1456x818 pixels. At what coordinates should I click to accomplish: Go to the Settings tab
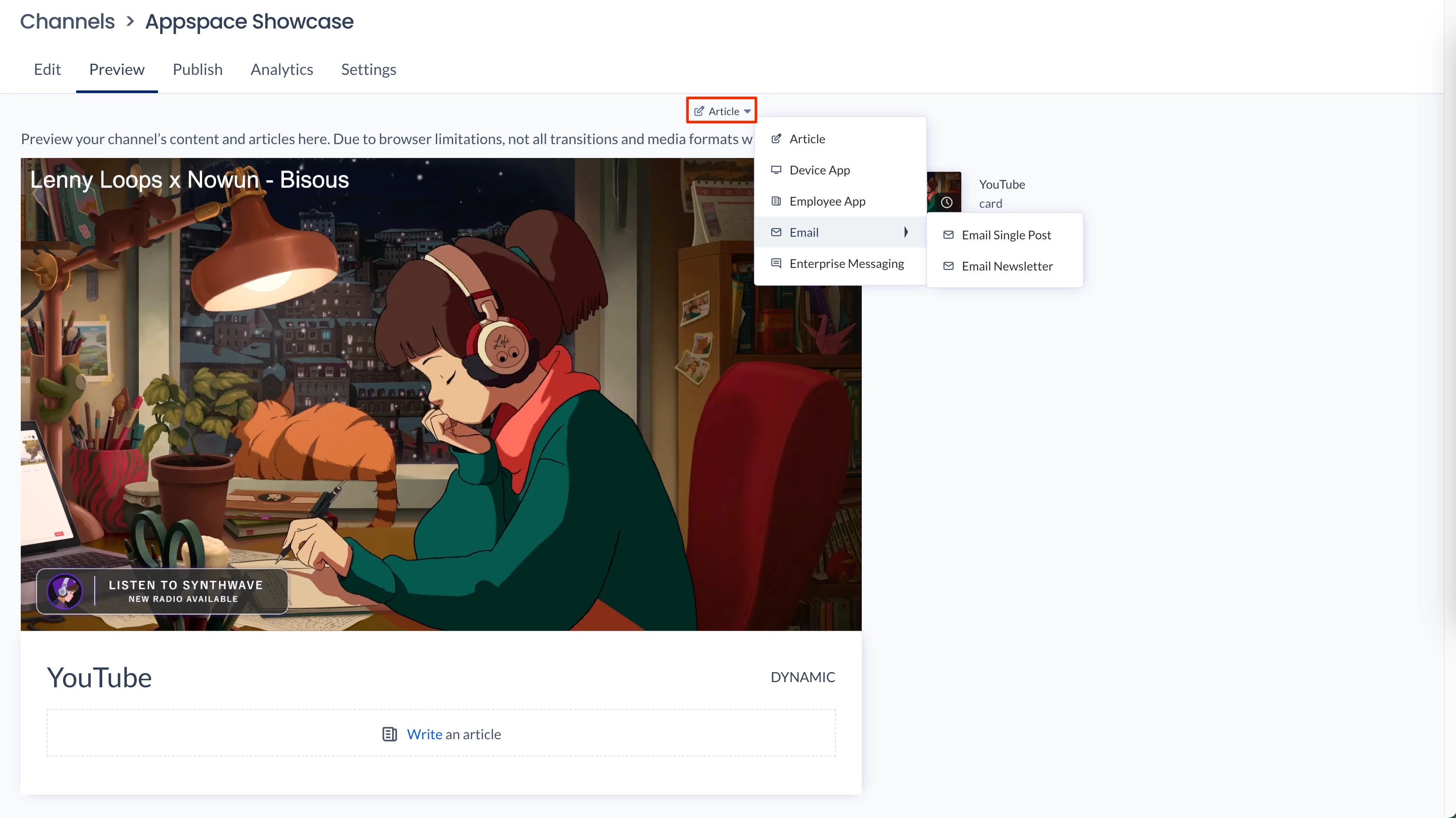coord(368,70)
